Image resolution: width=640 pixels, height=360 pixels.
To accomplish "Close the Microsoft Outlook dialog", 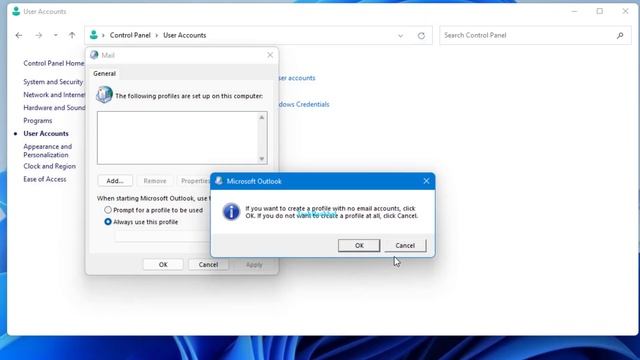I will [x=426, y=181].
